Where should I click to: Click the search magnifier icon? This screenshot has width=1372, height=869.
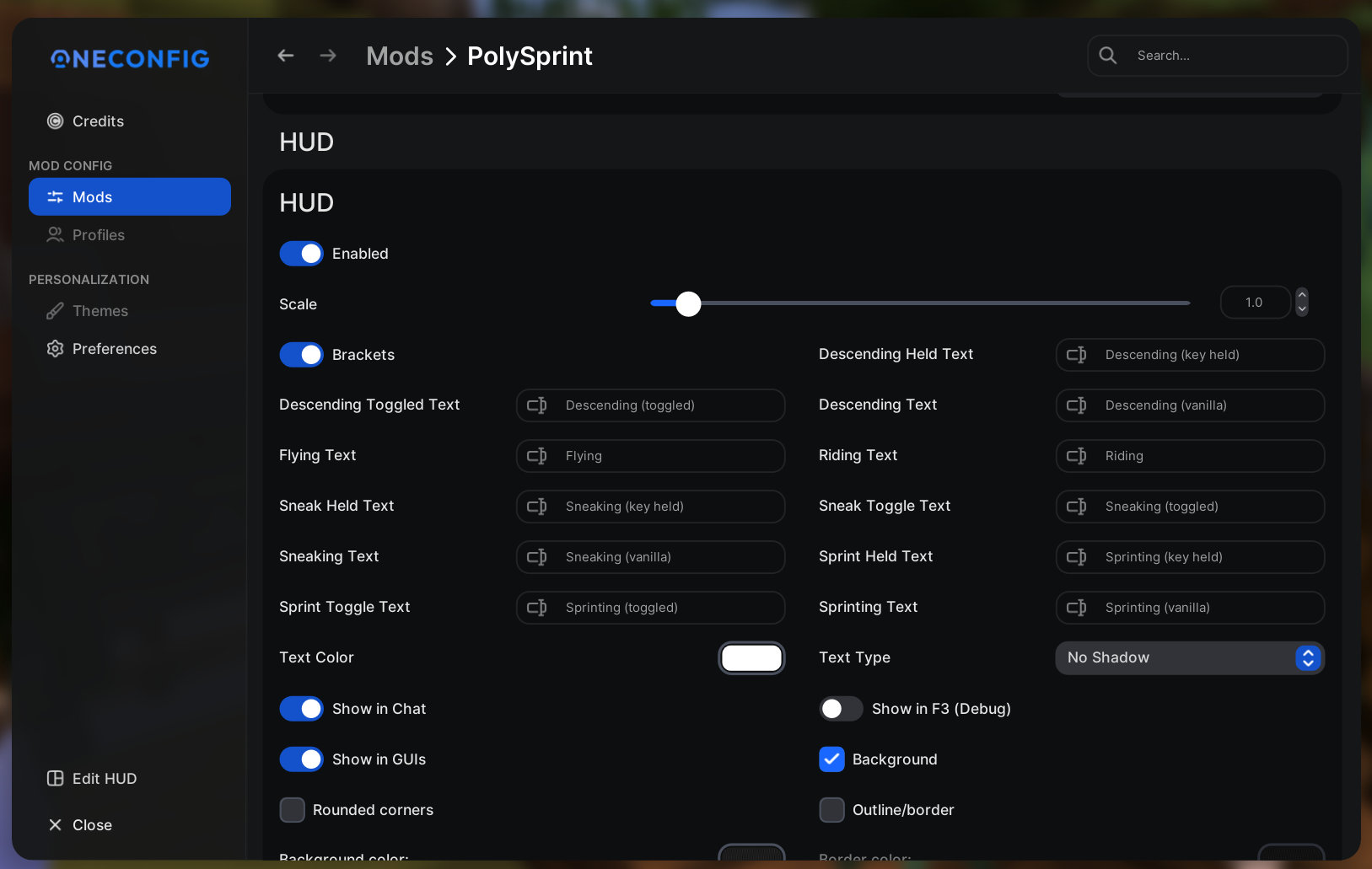[1108, 56]
